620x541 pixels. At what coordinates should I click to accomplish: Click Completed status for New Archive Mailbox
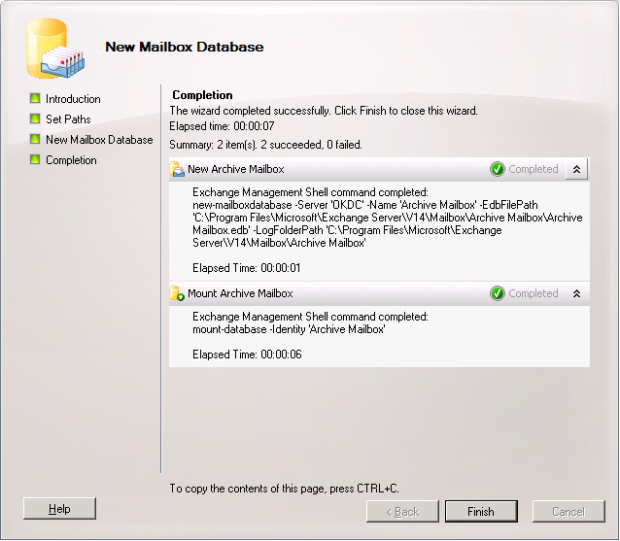(x=533, y=169)
